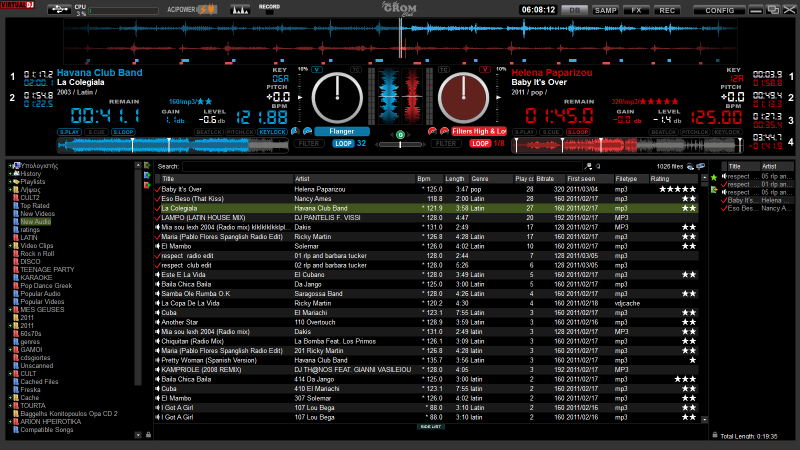Click the left deck blue effect knob icon
The image size is (800, 450).
tap(295, 131)
